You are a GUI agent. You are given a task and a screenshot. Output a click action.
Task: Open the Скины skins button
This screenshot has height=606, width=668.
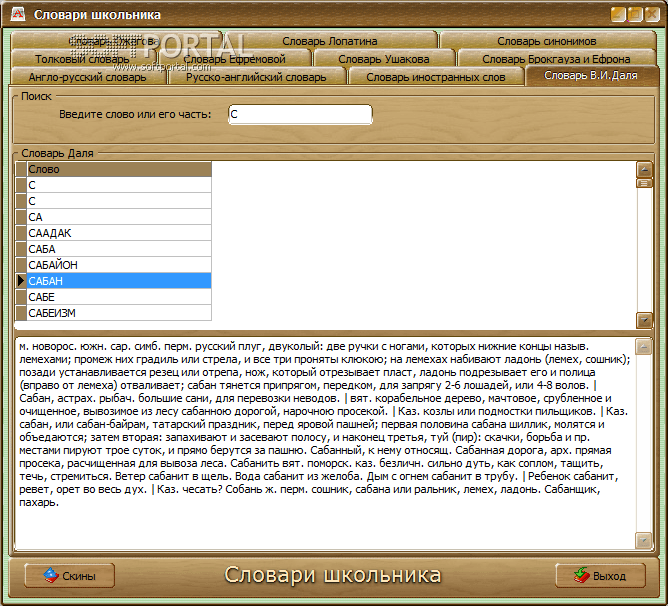coord(69,576)
